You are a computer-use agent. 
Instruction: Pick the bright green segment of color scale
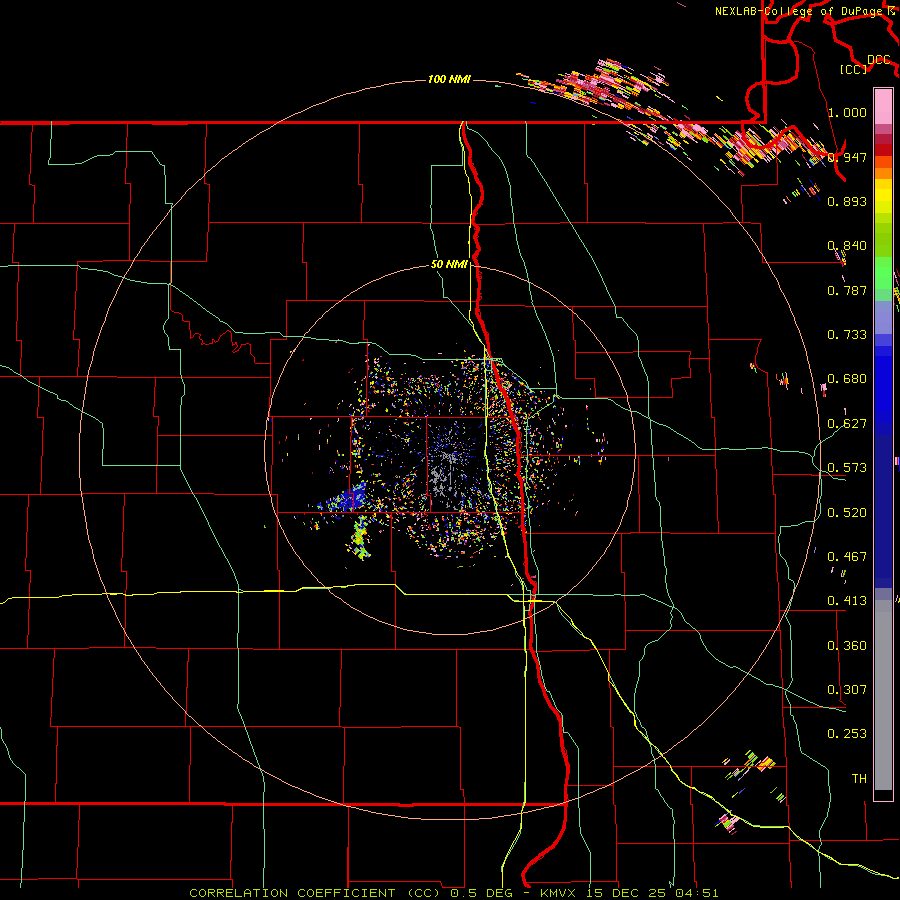tap(883, 273)
